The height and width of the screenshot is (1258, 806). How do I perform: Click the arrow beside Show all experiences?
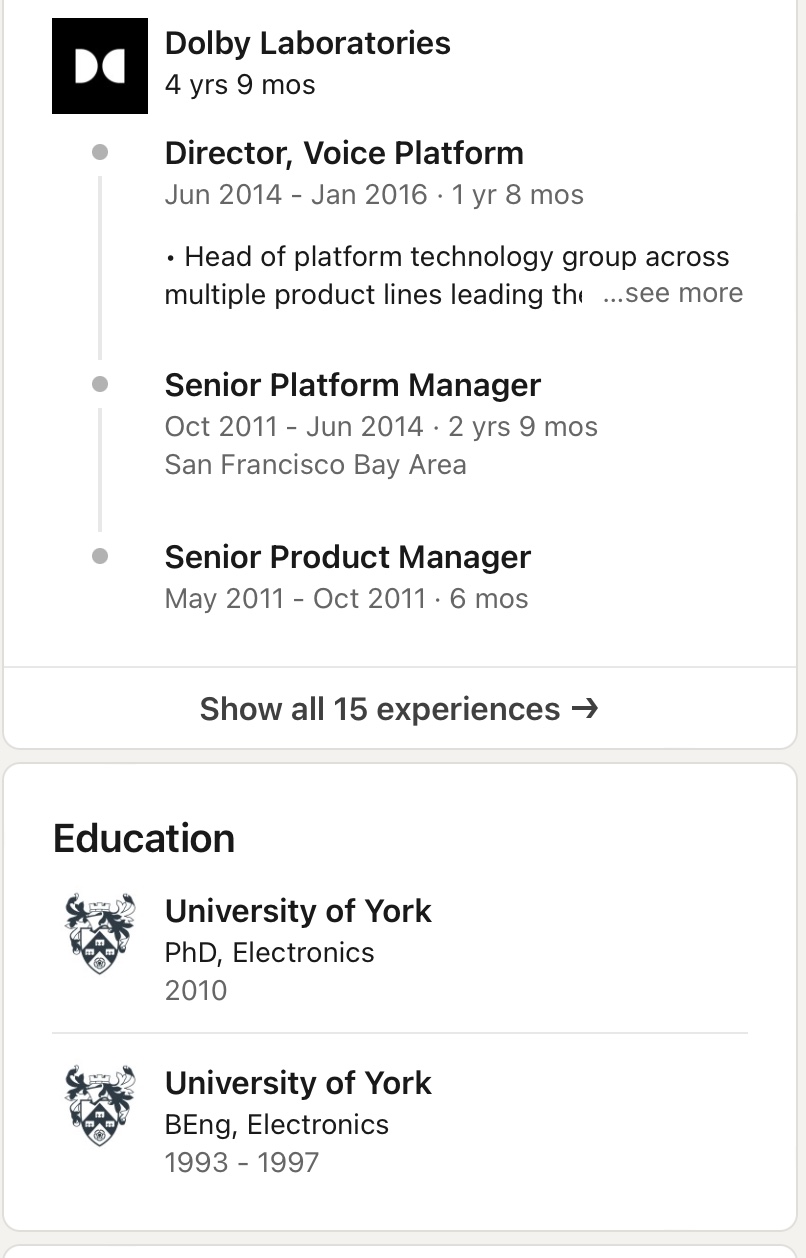585,708
